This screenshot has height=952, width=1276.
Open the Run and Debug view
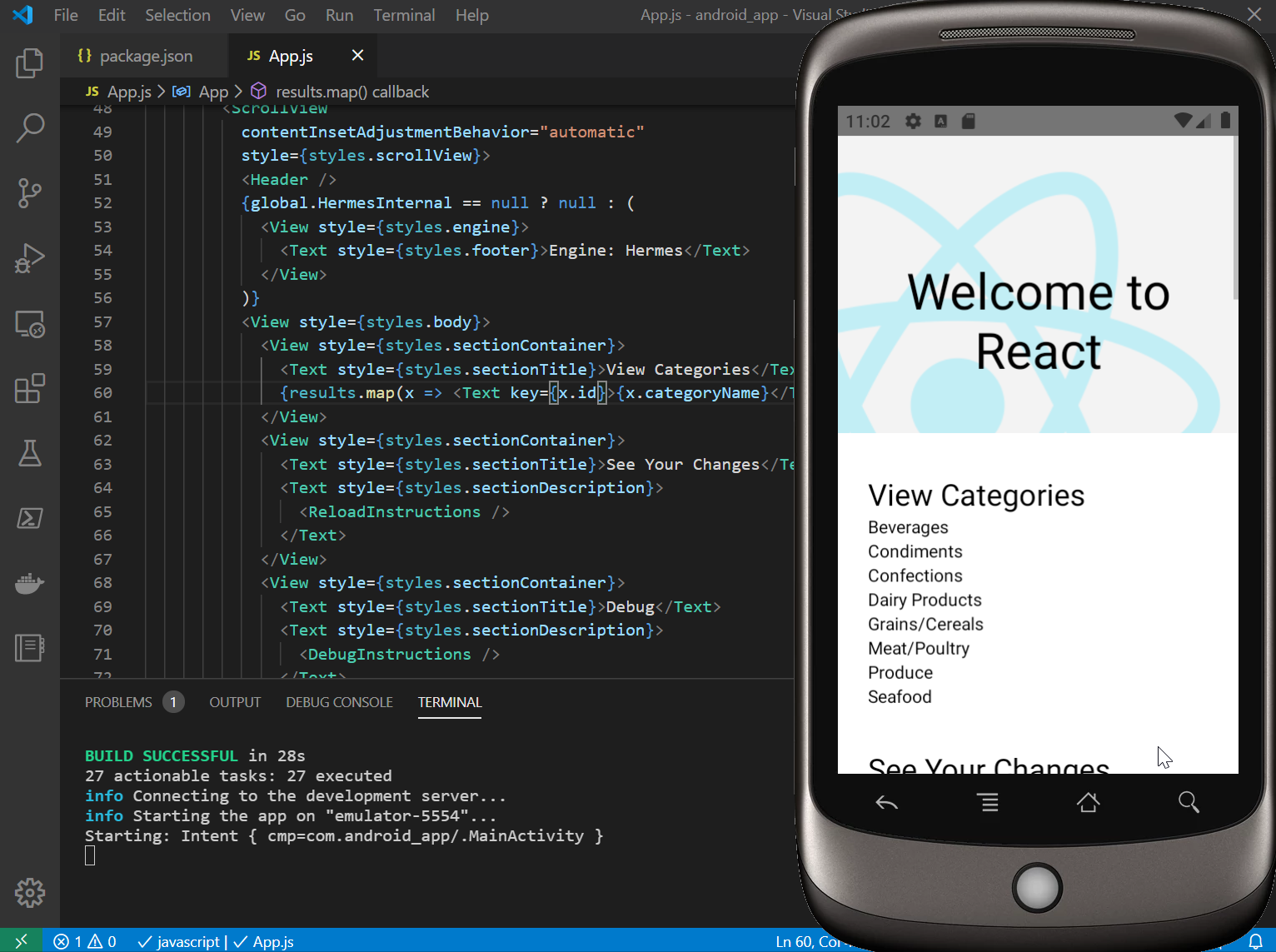[x=30, y=257]
